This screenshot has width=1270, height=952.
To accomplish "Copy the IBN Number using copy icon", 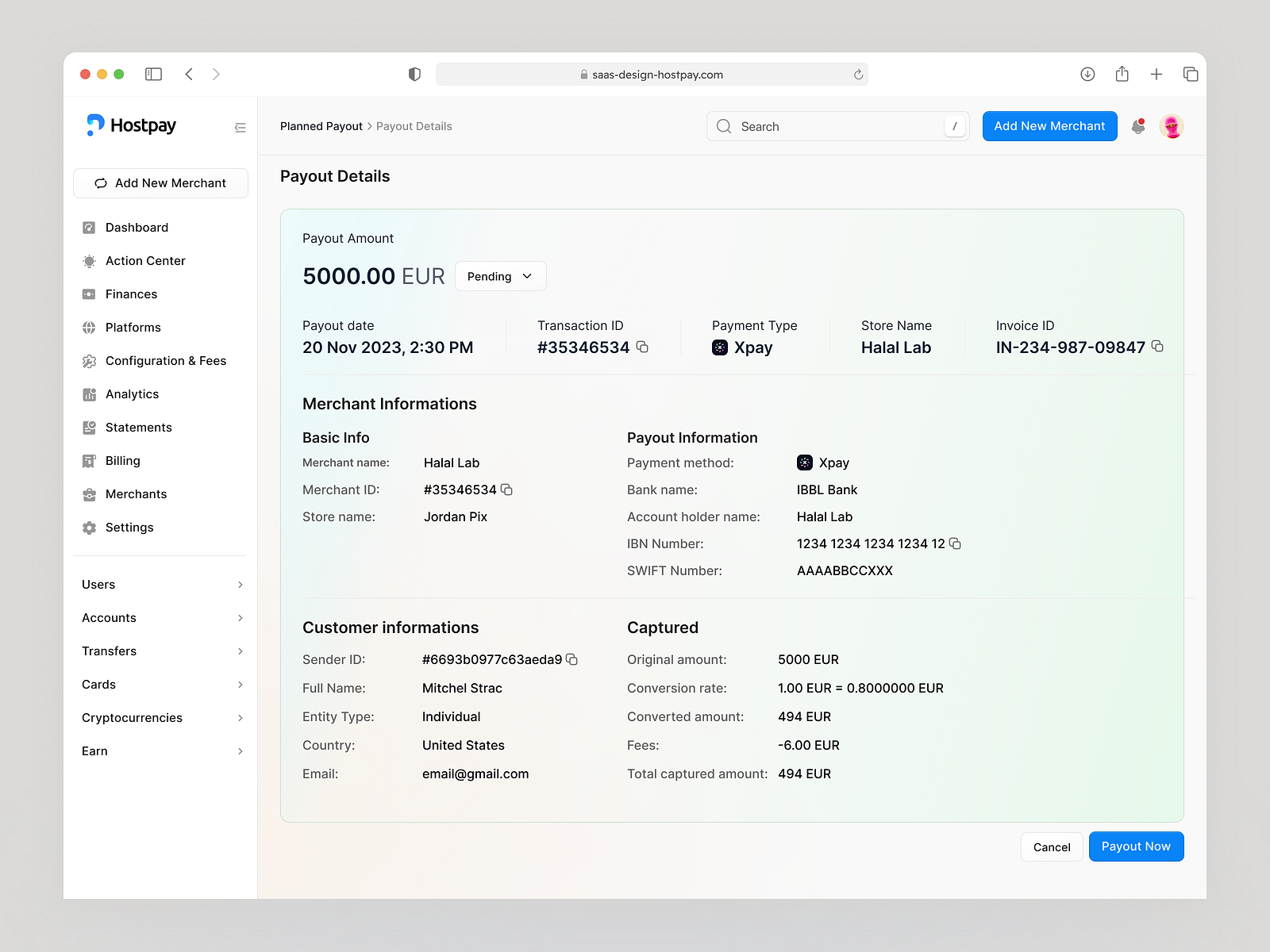I will click(955, 543).
